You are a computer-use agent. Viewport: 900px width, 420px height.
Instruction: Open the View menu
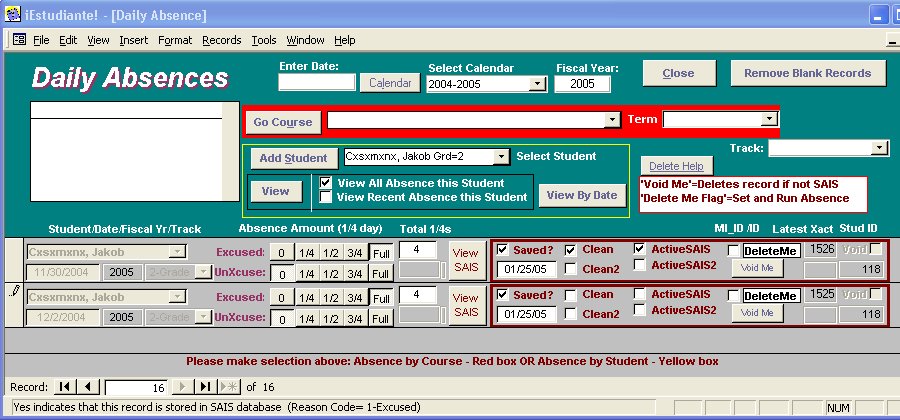click(x=98, y=40)
